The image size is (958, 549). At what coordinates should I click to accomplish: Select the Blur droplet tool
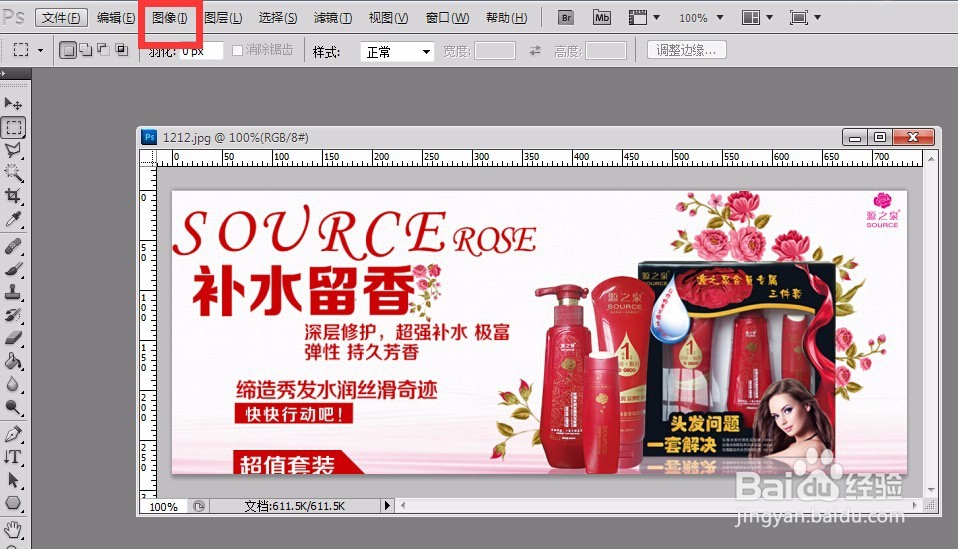[x=13, y=384]
